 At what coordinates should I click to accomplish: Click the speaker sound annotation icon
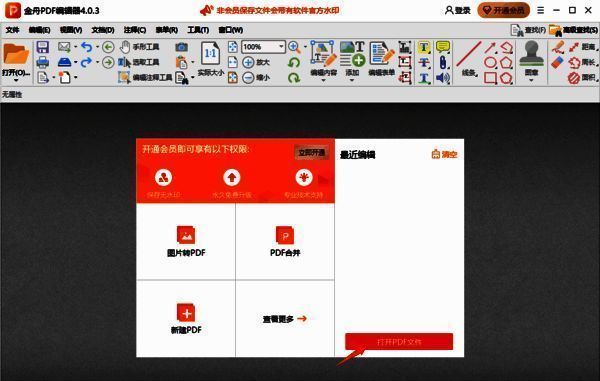[x=443, y=78]
